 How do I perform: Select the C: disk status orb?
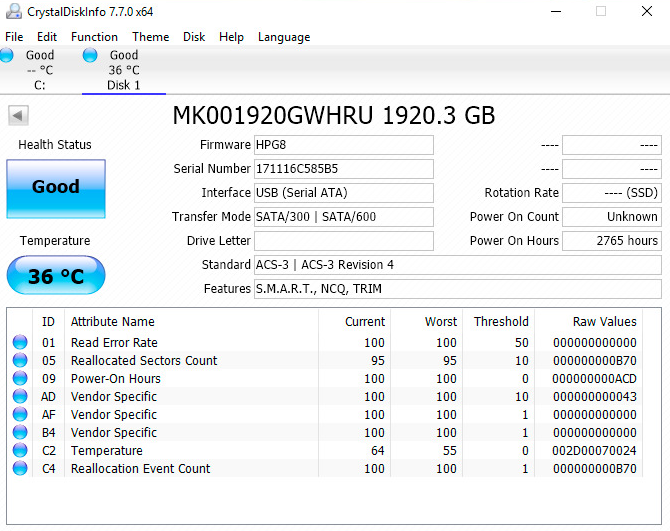point(6,55)
